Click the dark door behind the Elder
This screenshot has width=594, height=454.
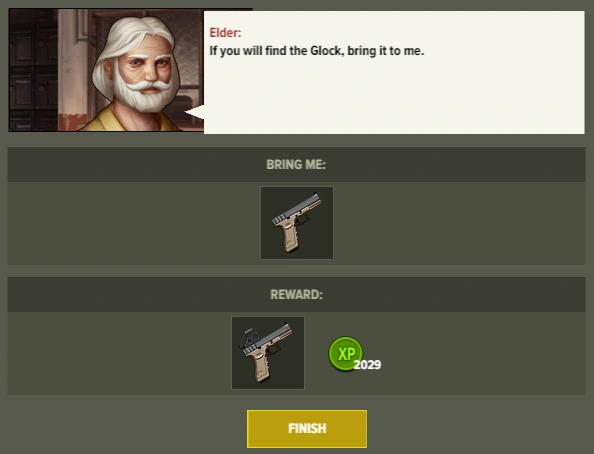(33, 70)
